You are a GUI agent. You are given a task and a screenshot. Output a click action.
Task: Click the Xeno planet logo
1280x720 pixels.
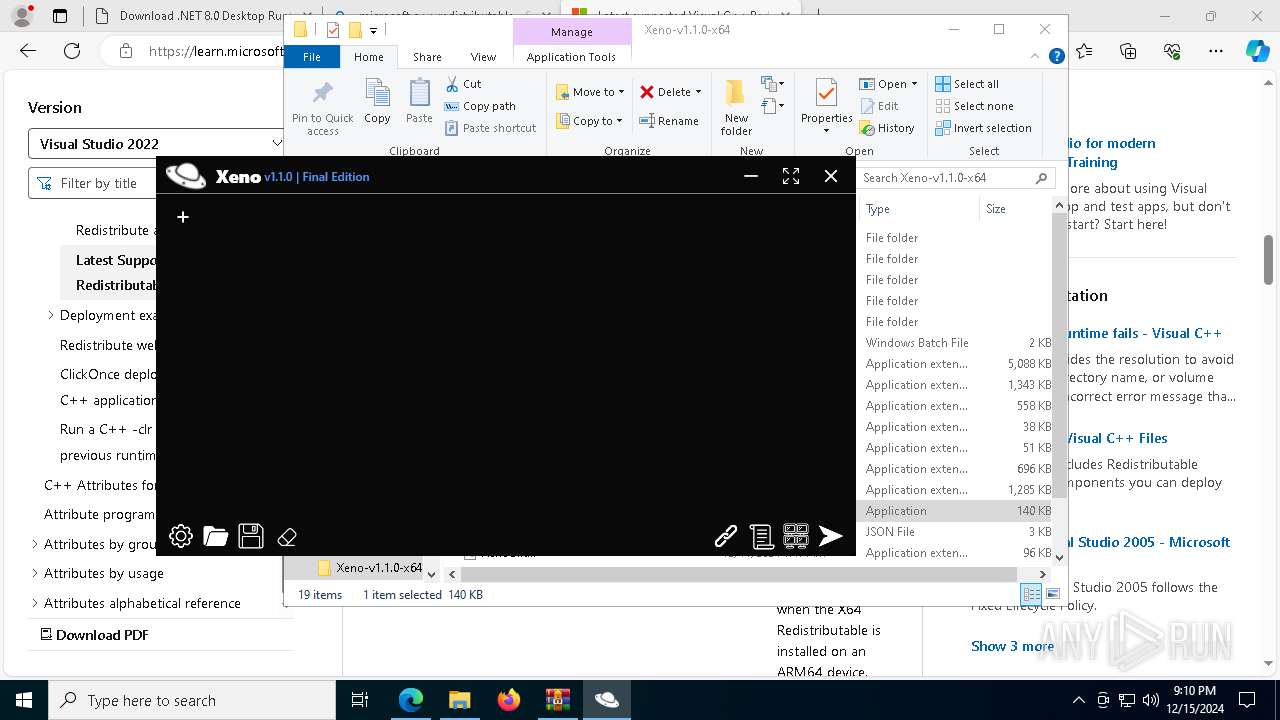point(186,176)
